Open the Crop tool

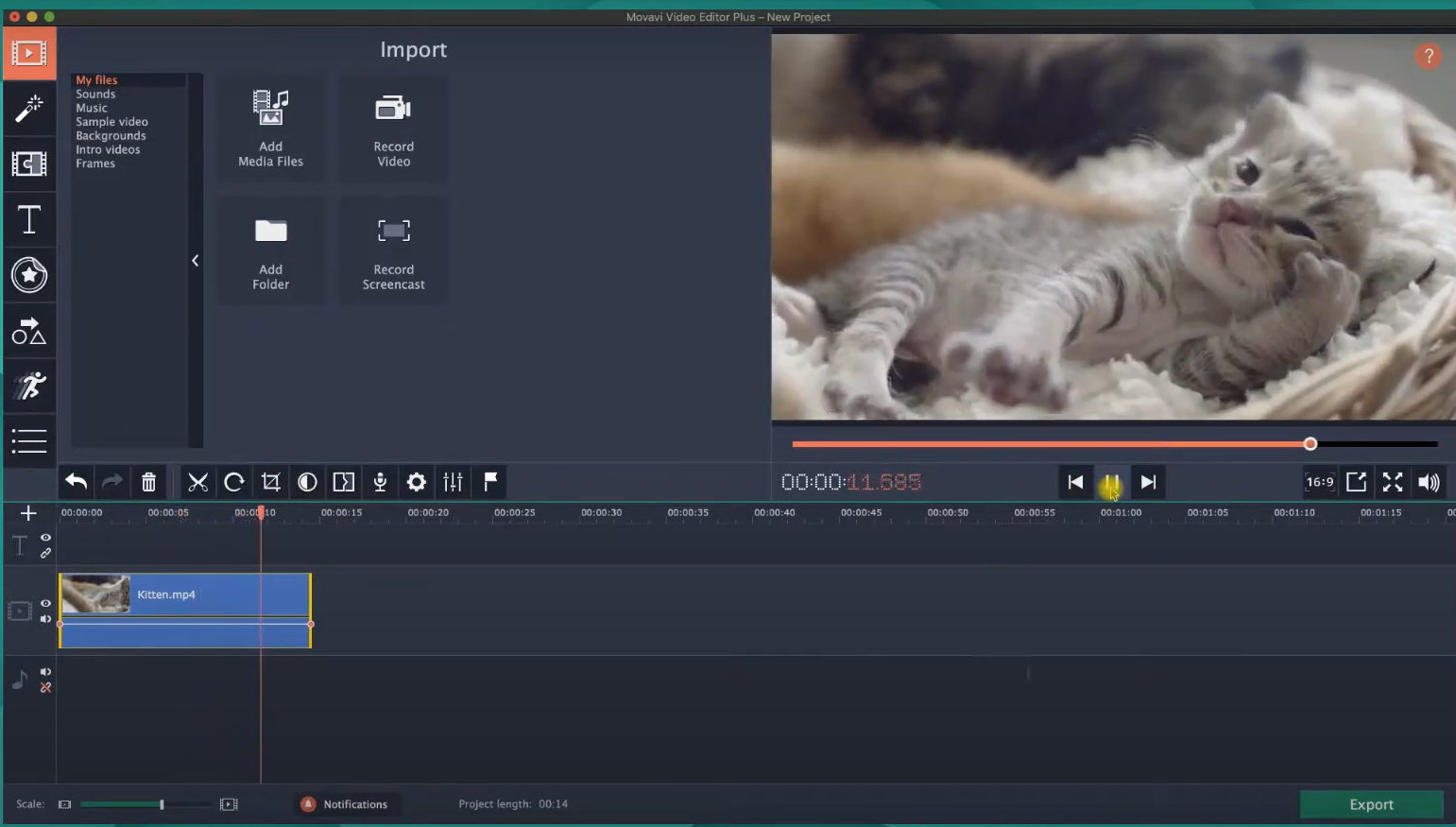click(x=271, y=482)
